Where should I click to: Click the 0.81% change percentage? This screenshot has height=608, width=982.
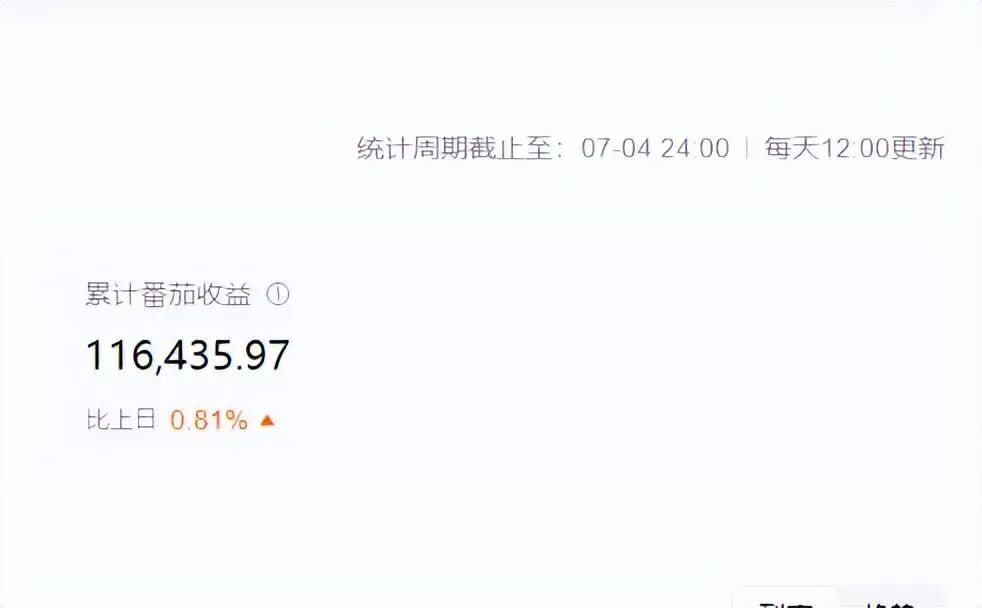pos(209,420)
